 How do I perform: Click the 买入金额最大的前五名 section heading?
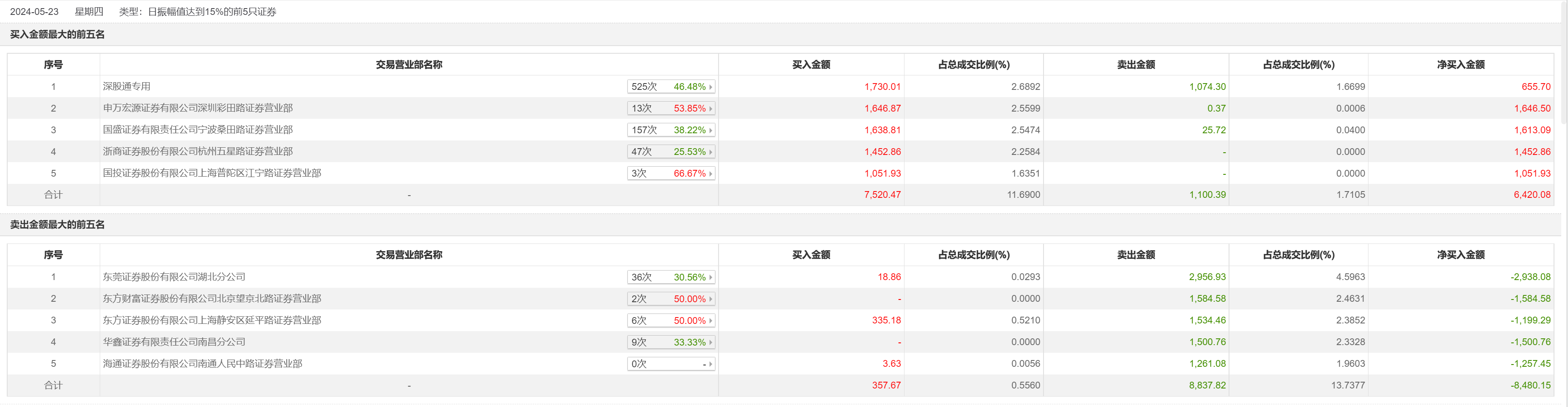(x=57, y=35)
